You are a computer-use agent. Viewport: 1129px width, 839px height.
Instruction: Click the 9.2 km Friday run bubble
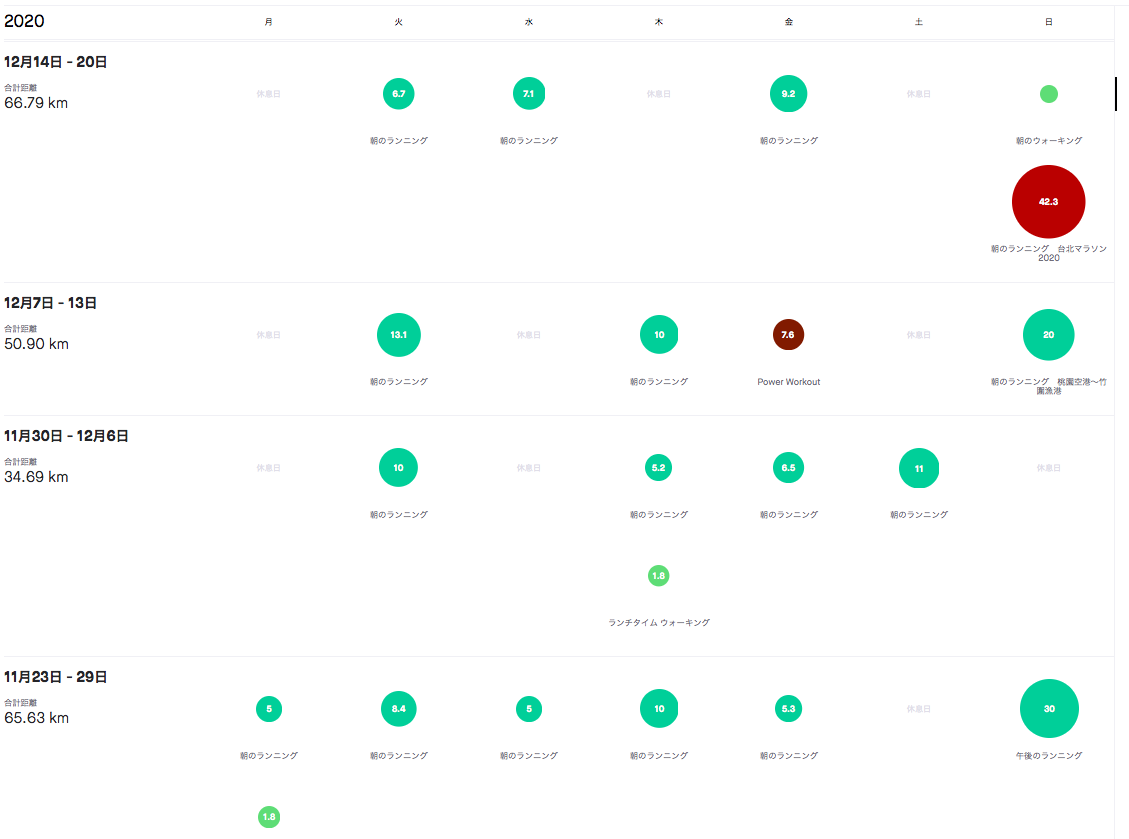pos(788,94)
